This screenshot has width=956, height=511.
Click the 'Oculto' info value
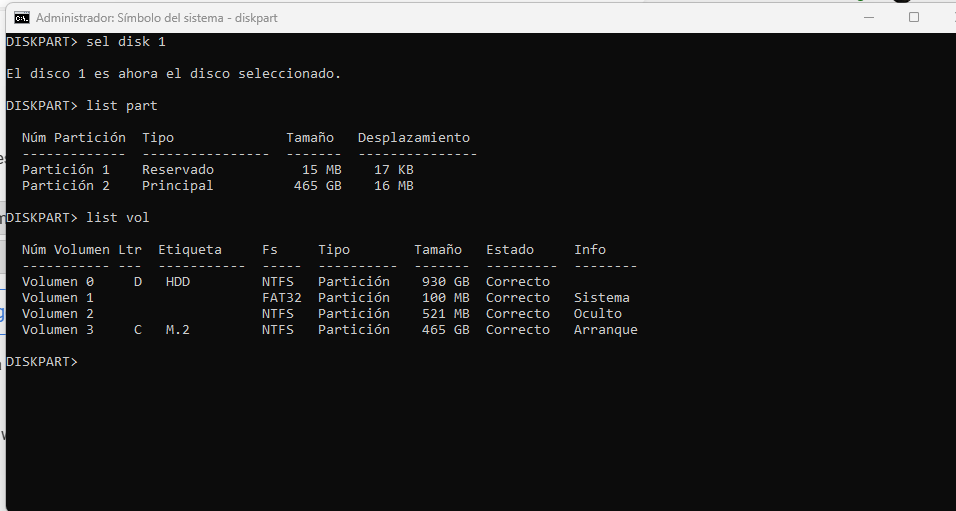pos(598,313)
